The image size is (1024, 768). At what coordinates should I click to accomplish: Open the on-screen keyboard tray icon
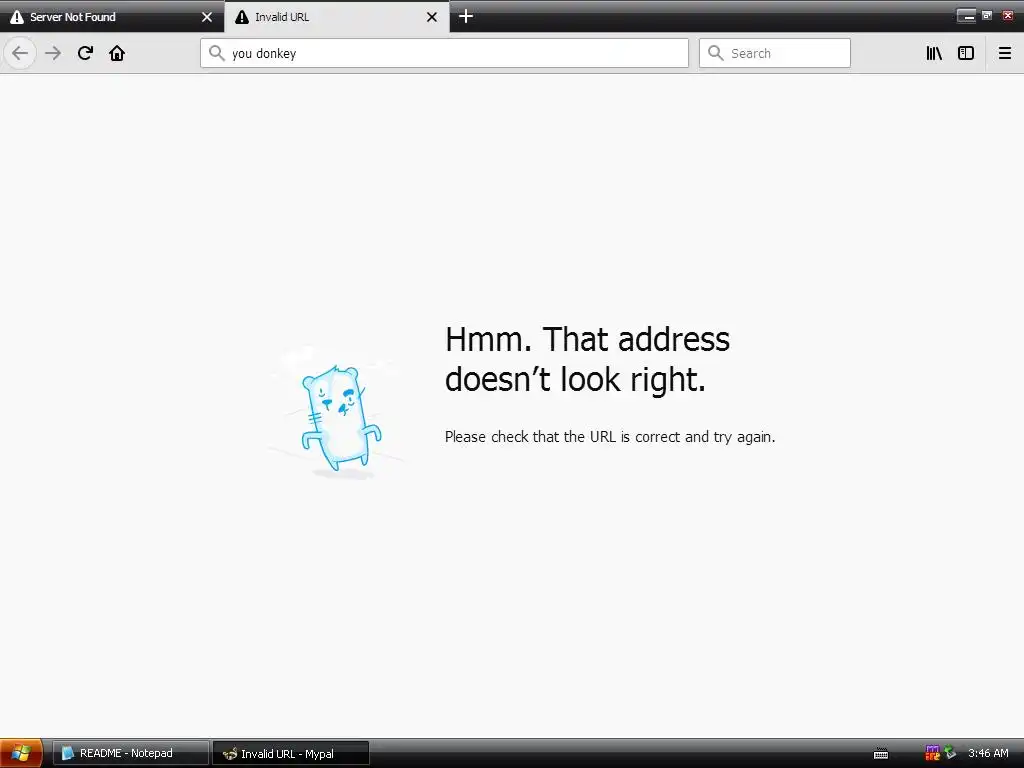(x=880, y=754)
